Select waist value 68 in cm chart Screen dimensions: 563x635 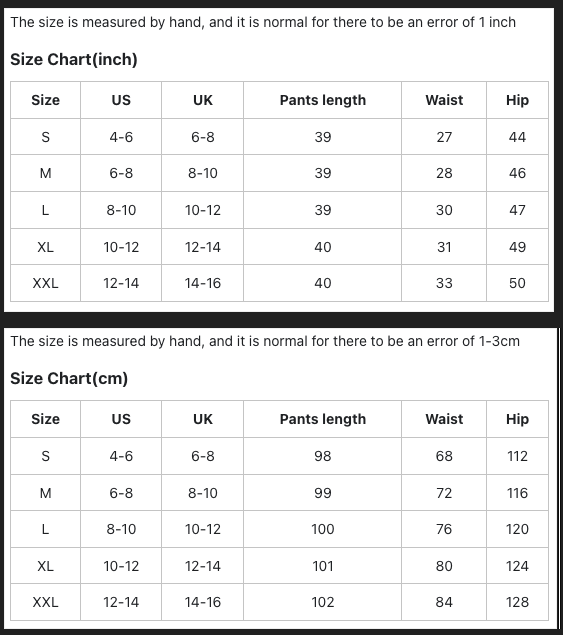pyautogui.click(x=444, y=456)
